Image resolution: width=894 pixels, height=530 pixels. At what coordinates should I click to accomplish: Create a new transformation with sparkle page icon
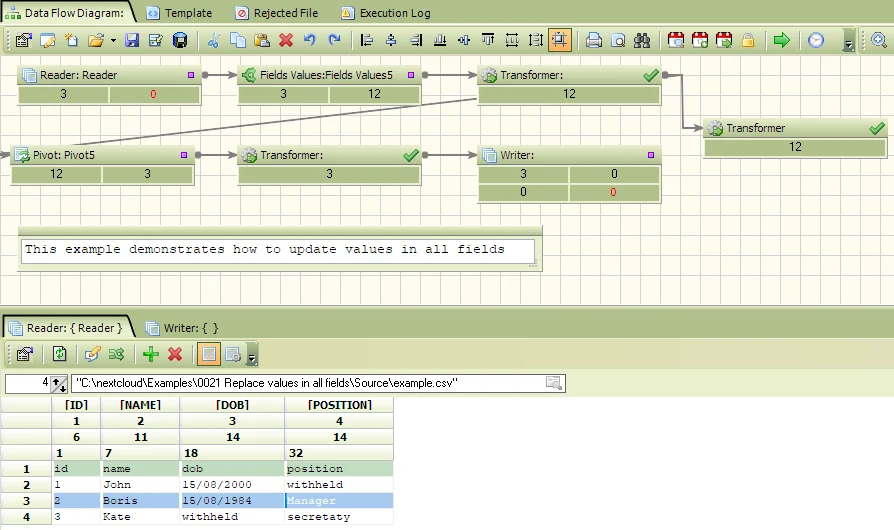click(x=71, y=40)
